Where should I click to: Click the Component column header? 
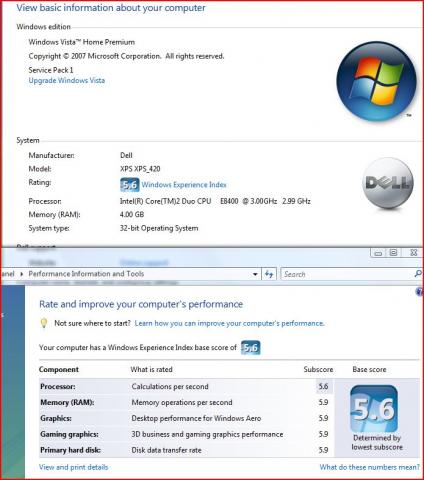[x=59, y=370]
